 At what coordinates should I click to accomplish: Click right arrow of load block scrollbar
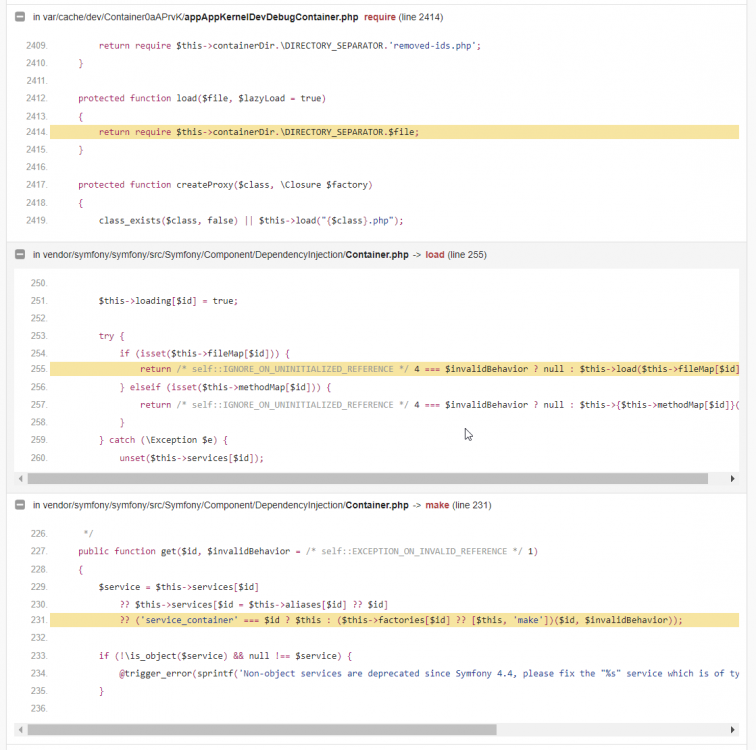pyautogui.click(x=732, y=479)
